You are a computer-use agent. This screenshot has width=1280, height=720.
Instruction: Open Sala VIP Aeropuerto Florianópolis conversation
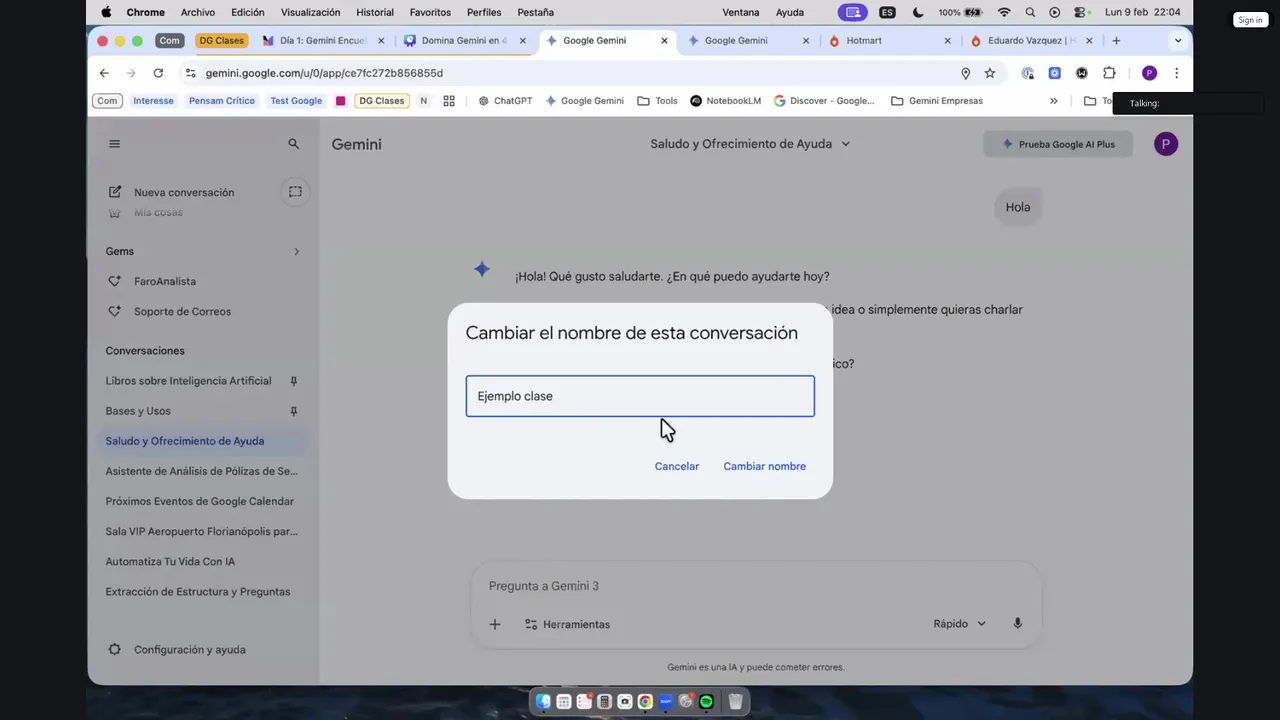201,531
